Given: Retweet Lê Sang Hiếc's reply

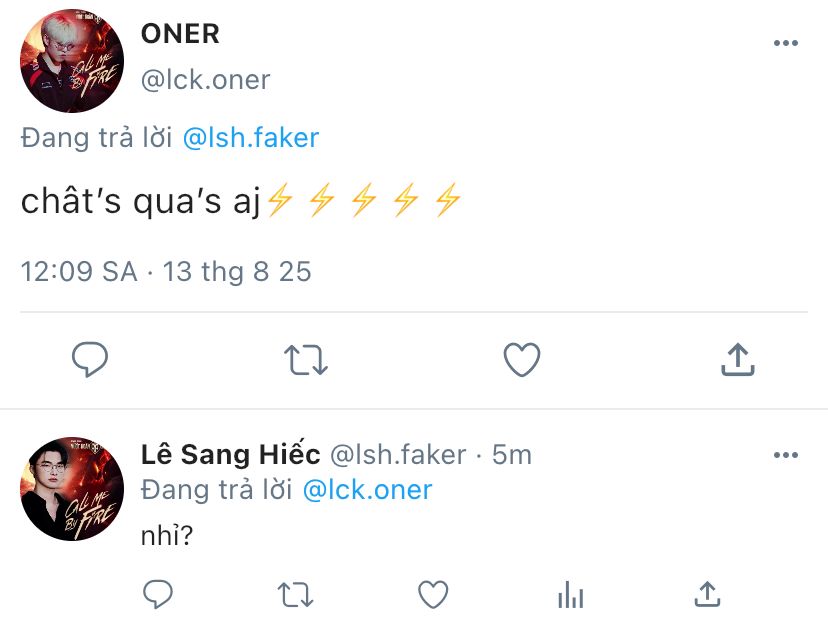Looking at the screenshot, I should pos(294,595).
